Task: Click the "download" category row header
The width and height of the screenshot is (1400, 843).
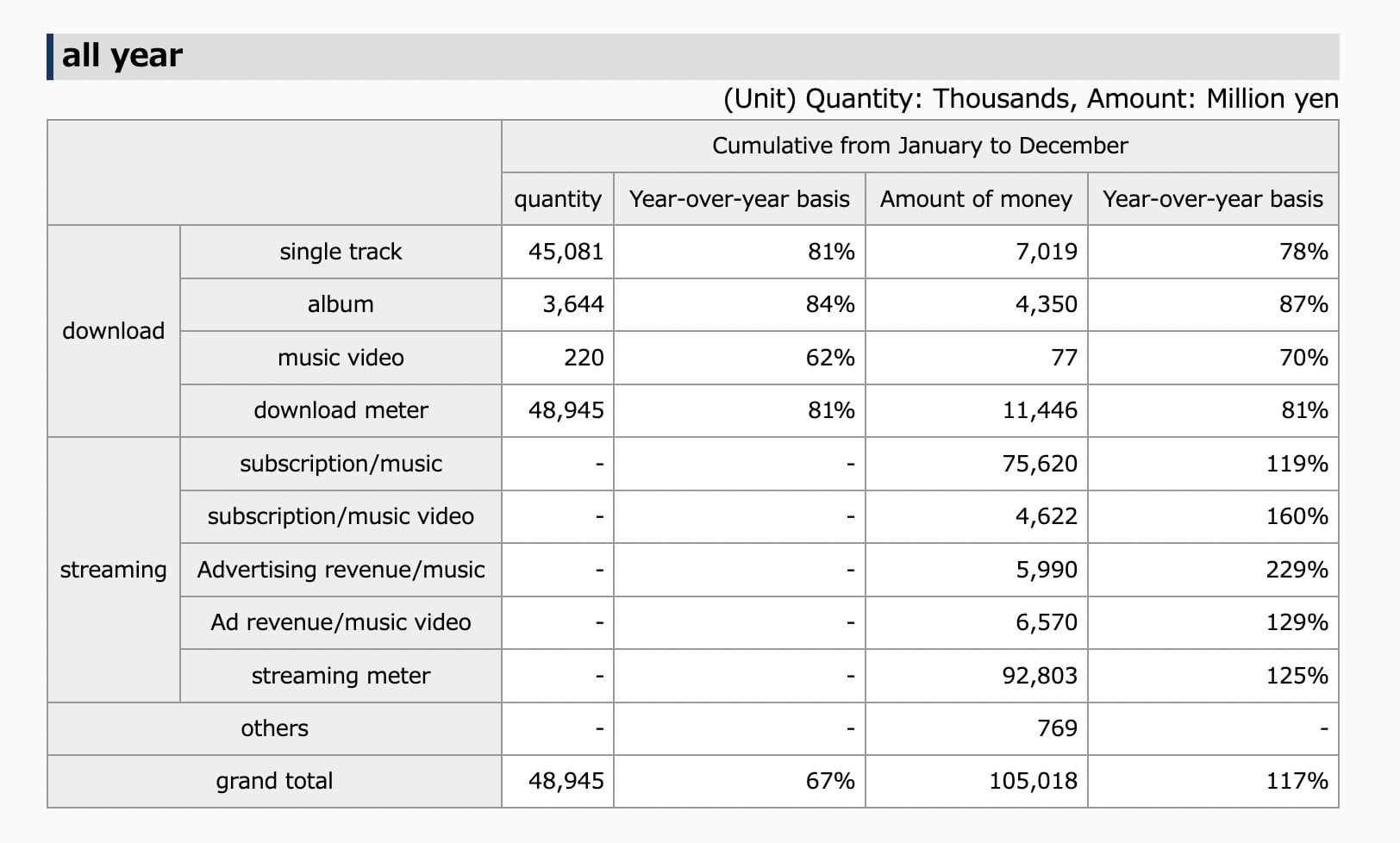Action: tap(113, 331)
